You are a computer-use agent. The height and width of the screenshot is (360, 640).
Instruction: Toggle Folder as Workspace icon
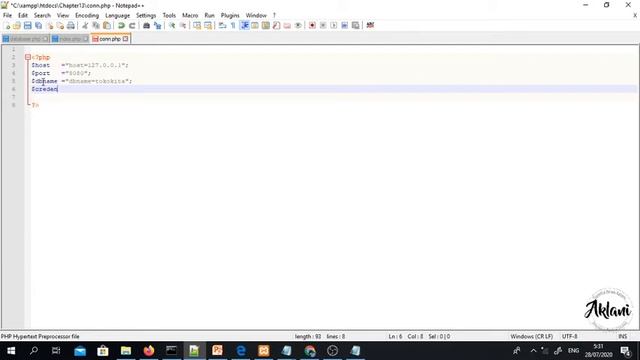[287, 26]
